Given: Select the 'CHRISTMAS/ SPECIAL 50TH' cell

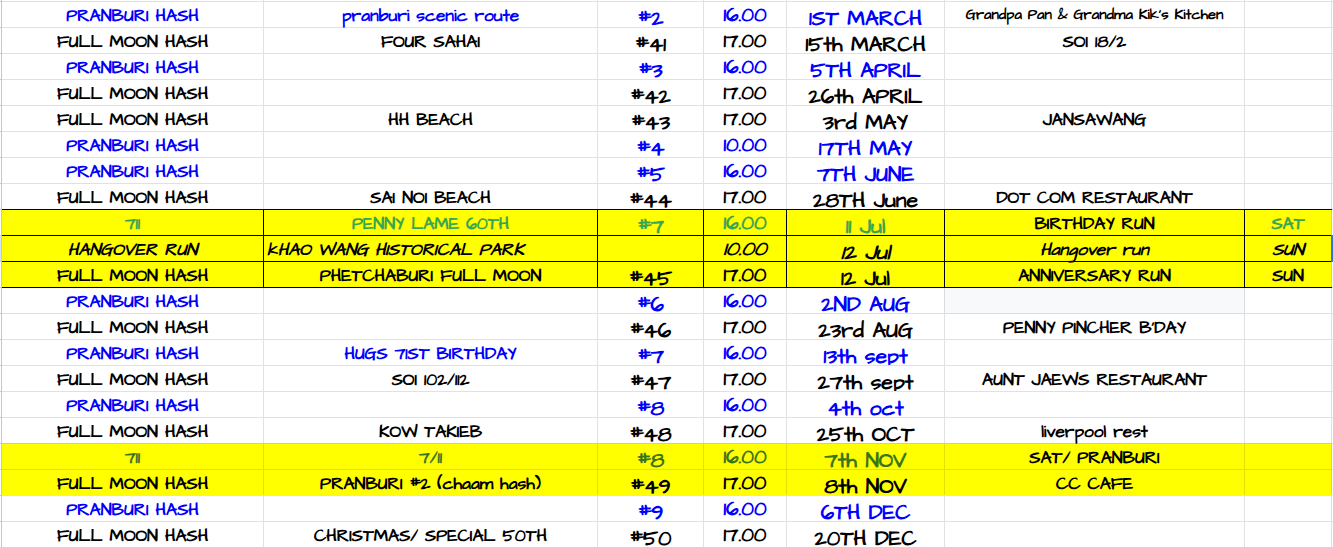Looking at the screenshot, I should 430,536.
